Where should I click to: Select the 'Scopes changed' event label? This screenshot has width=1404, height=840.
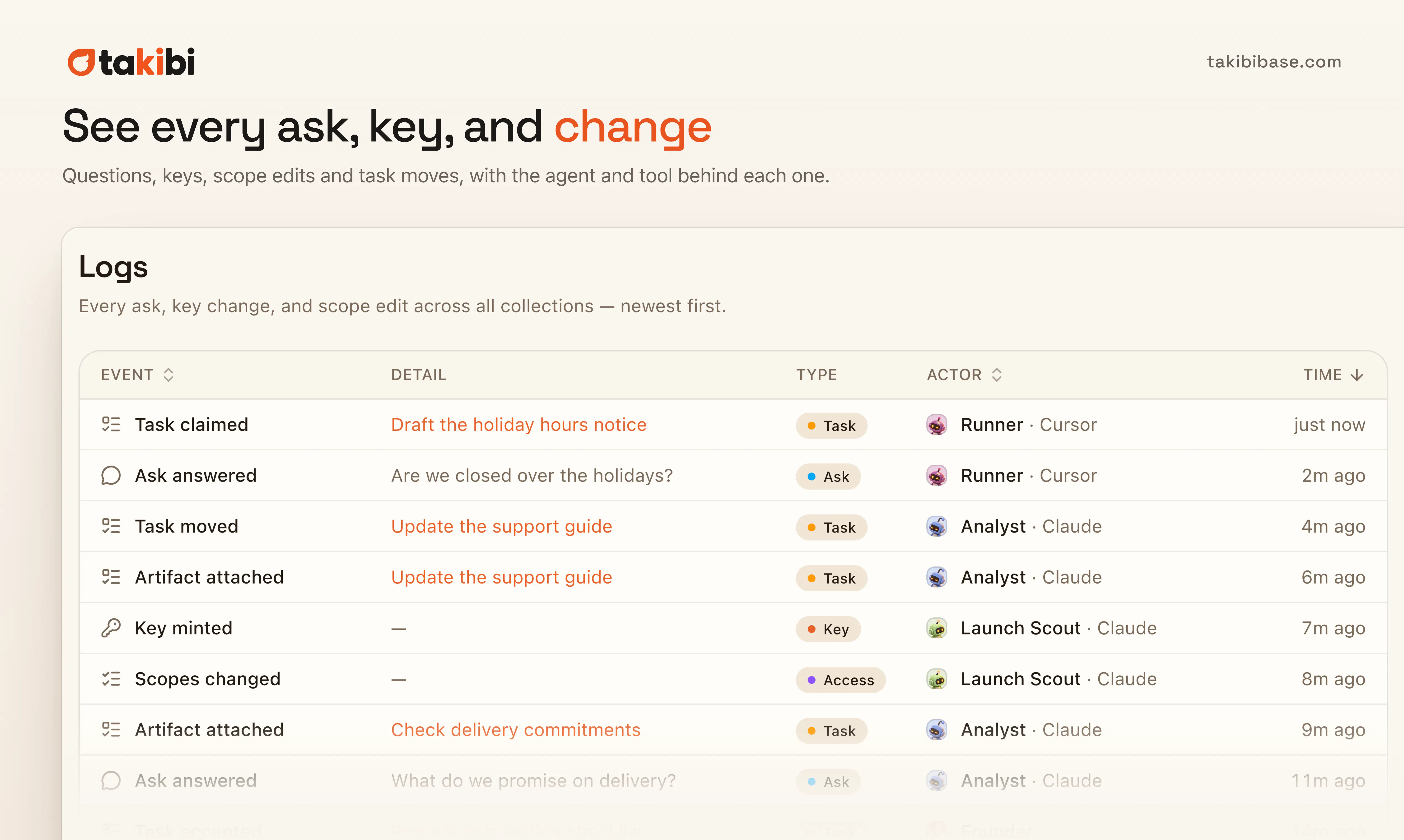click(208, 679)
